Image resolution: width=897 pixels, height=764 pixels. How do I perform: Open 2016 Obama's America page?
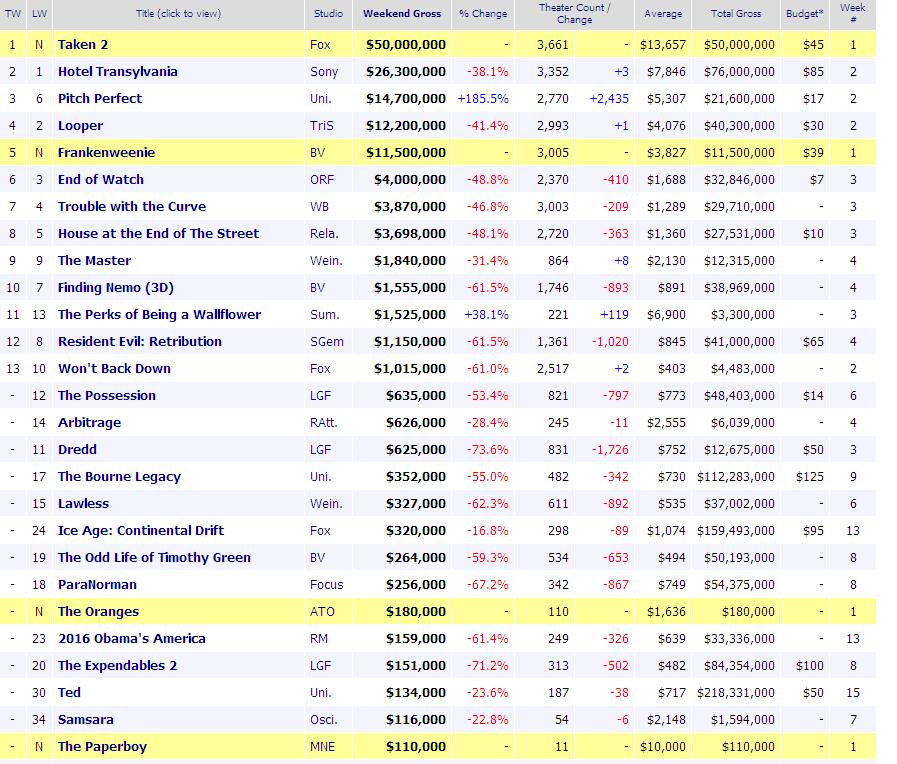point(132,639)
